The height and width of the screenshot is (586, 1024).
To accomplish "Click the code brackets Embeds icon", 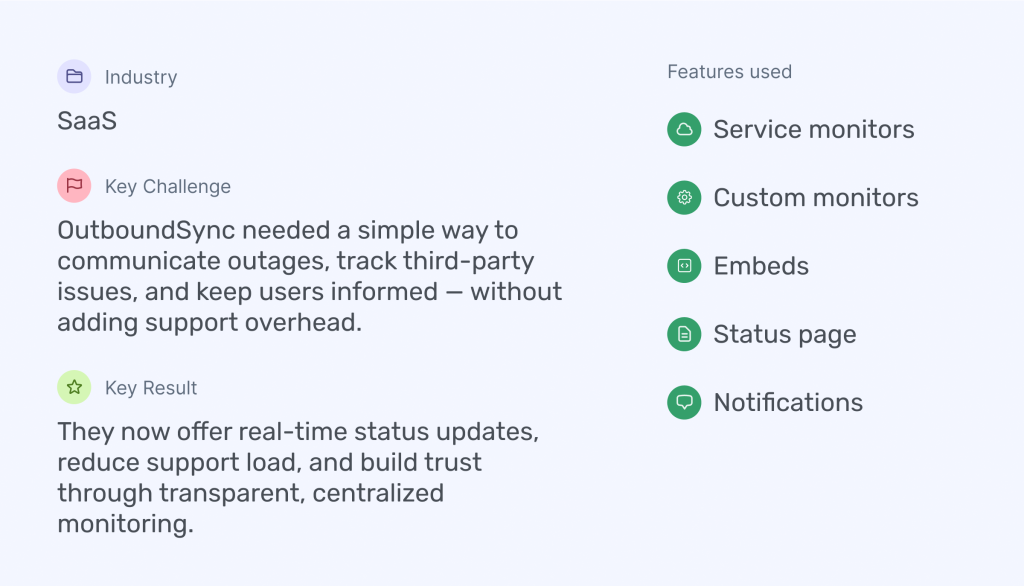I will click(684, 266).
